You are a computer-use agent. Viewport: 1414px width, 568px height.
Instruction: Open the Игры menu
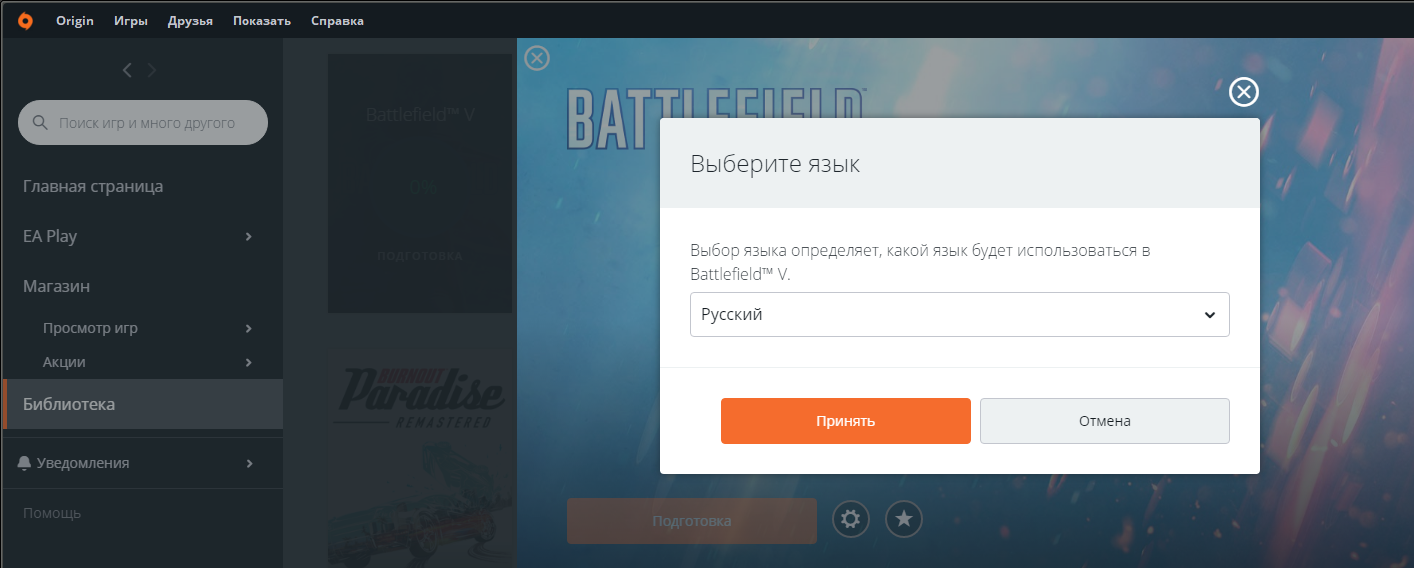point(131,21)
